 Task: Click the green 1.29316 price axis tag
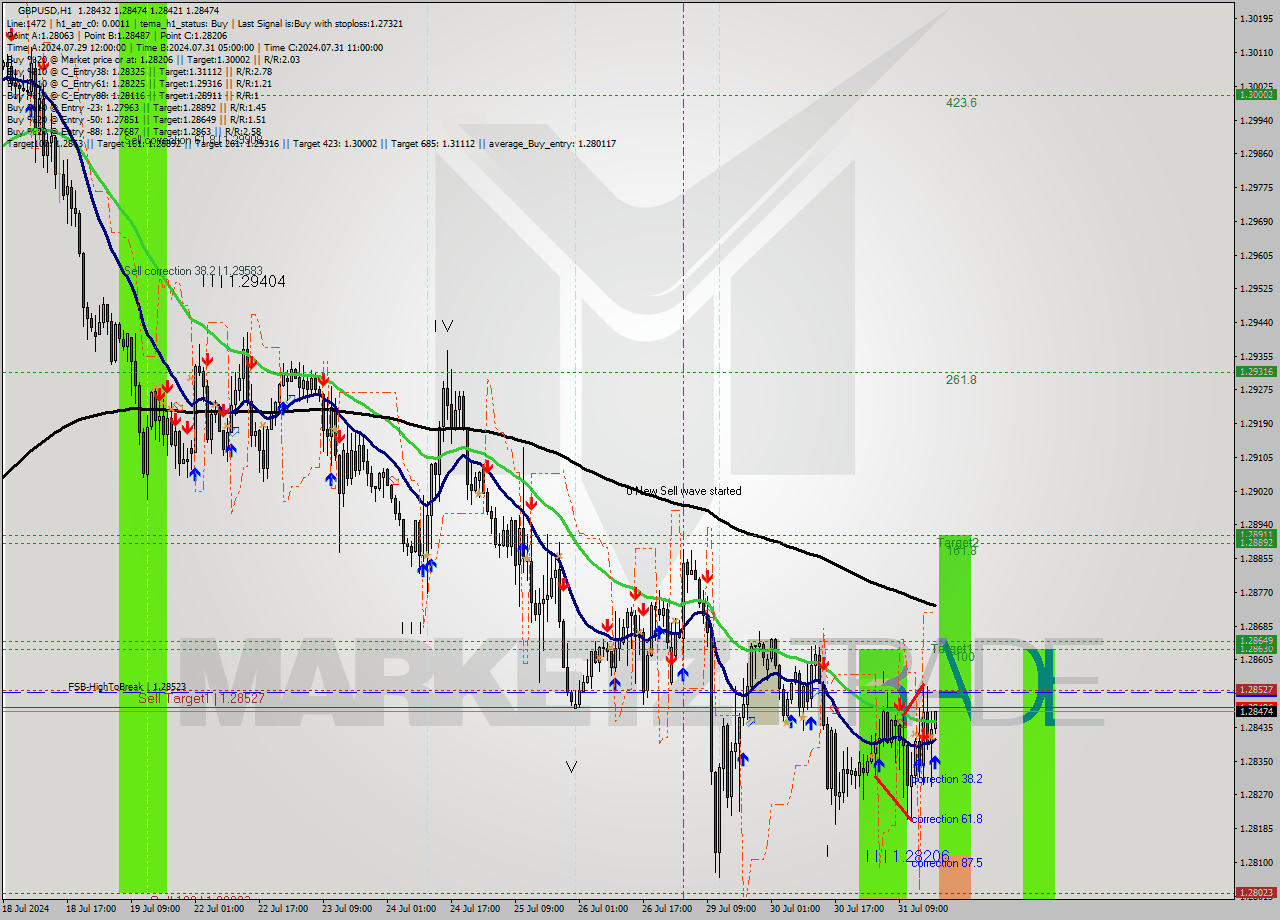coord(1256,371)
